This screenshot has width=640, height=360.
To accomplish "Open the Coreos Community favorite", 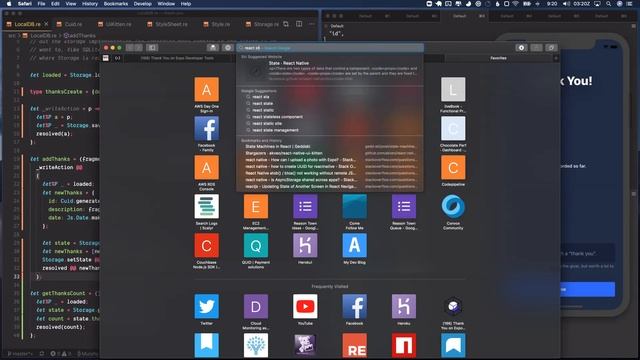I will (453, 207).
